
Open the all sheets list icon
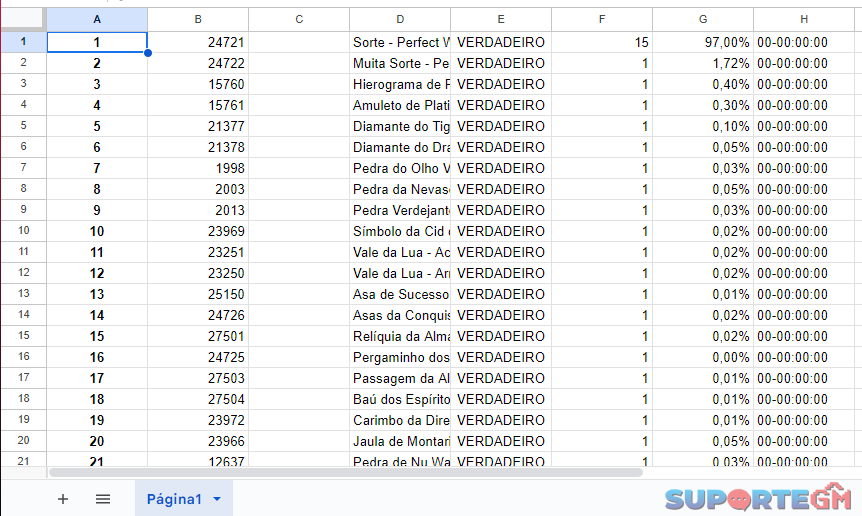click(103, 499)
